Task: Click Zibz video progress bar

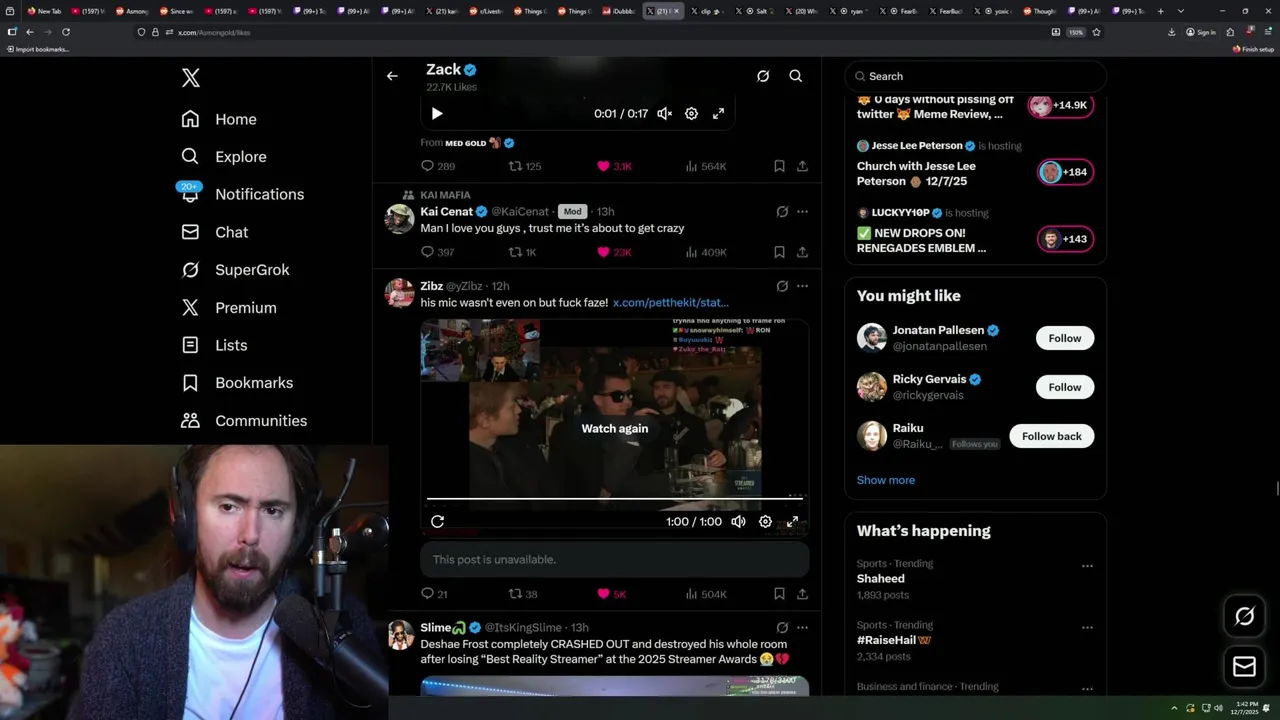Action: click(615, 497)
